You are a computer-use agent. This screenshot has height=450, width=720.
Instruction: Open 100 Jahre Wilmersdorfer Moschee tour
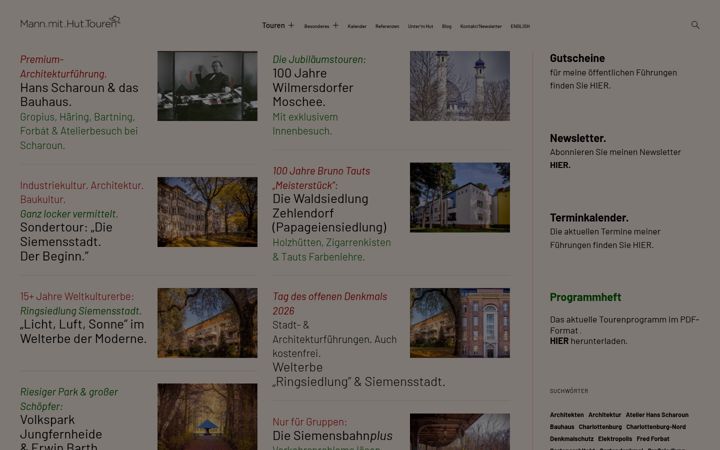[x=313, y=87]
